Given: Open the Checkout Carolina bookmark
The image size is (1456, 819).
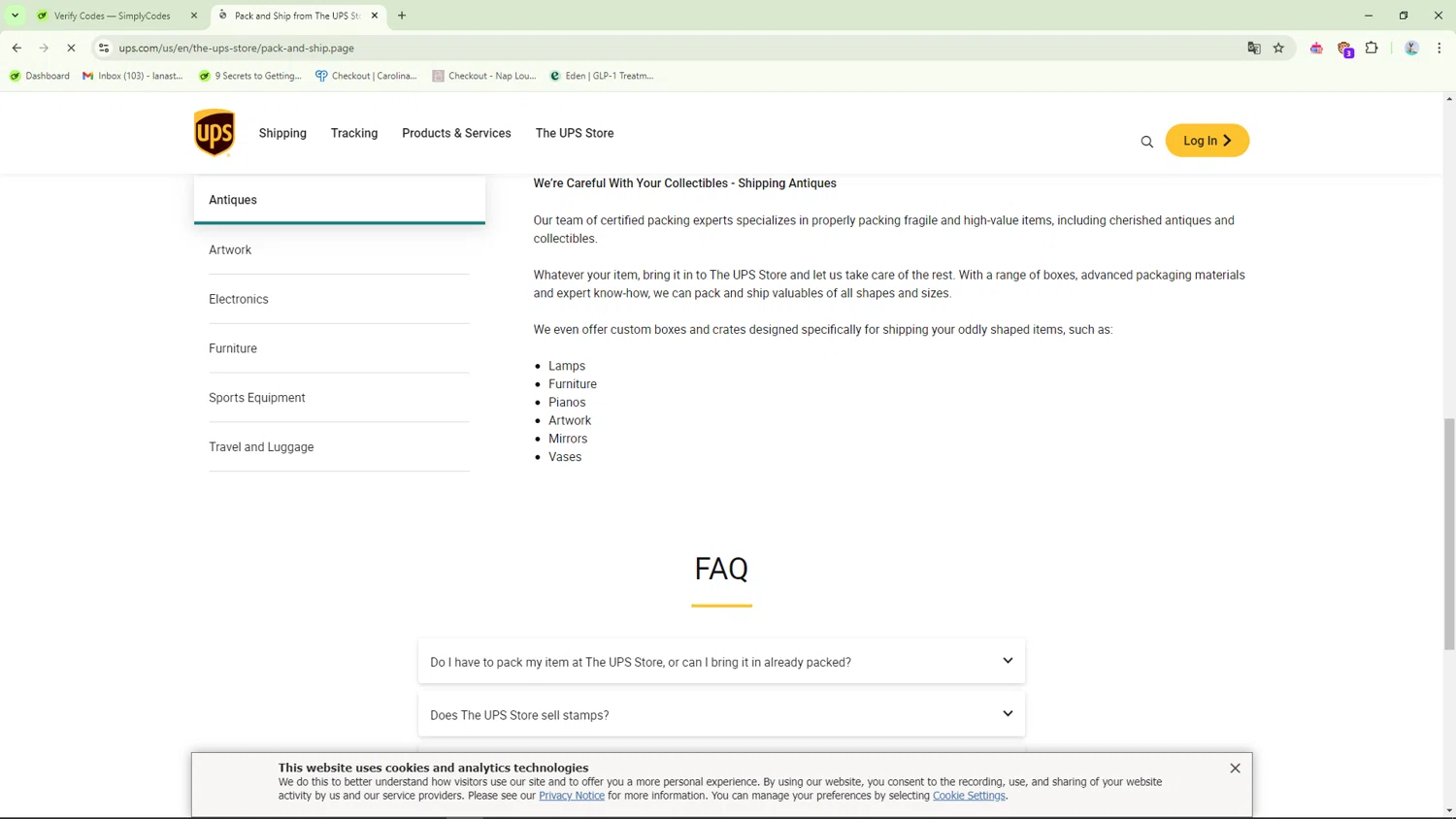Looking at the screenshot, I should tap(366, 76).
